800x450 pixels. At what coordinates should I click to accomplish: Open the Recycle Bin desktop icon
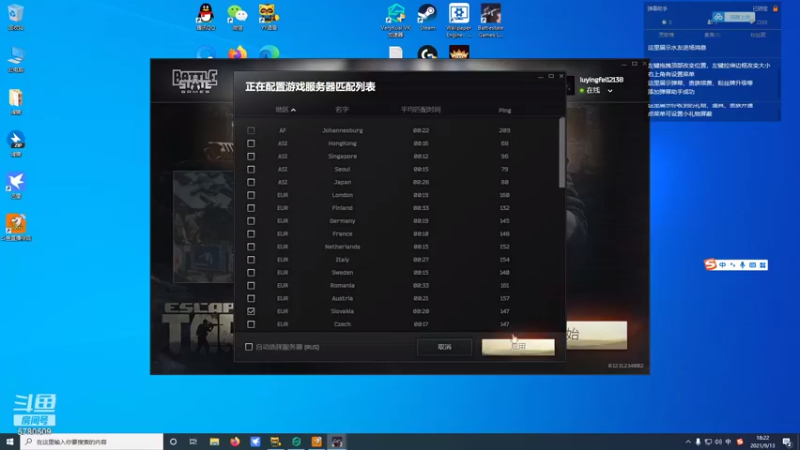pyautogui.click(x=16, y=17)
